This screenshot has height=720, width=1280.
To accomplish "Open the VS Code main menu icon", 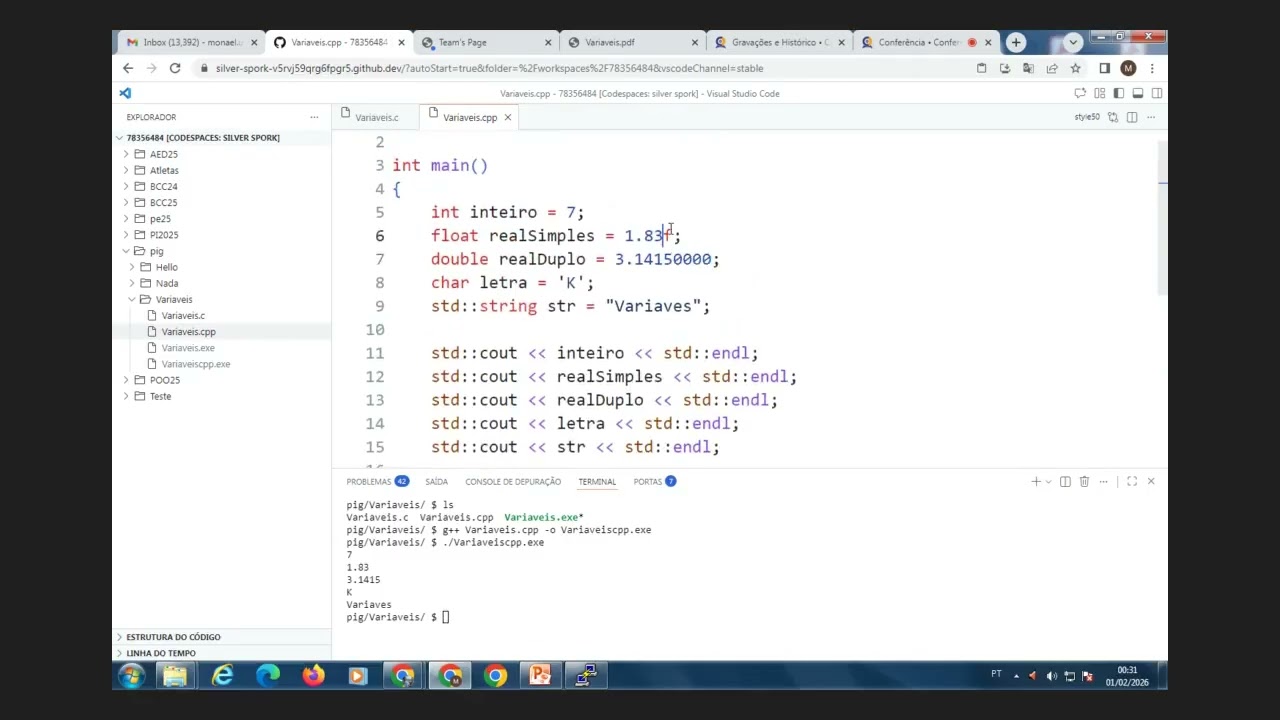I will coord(125,93).
